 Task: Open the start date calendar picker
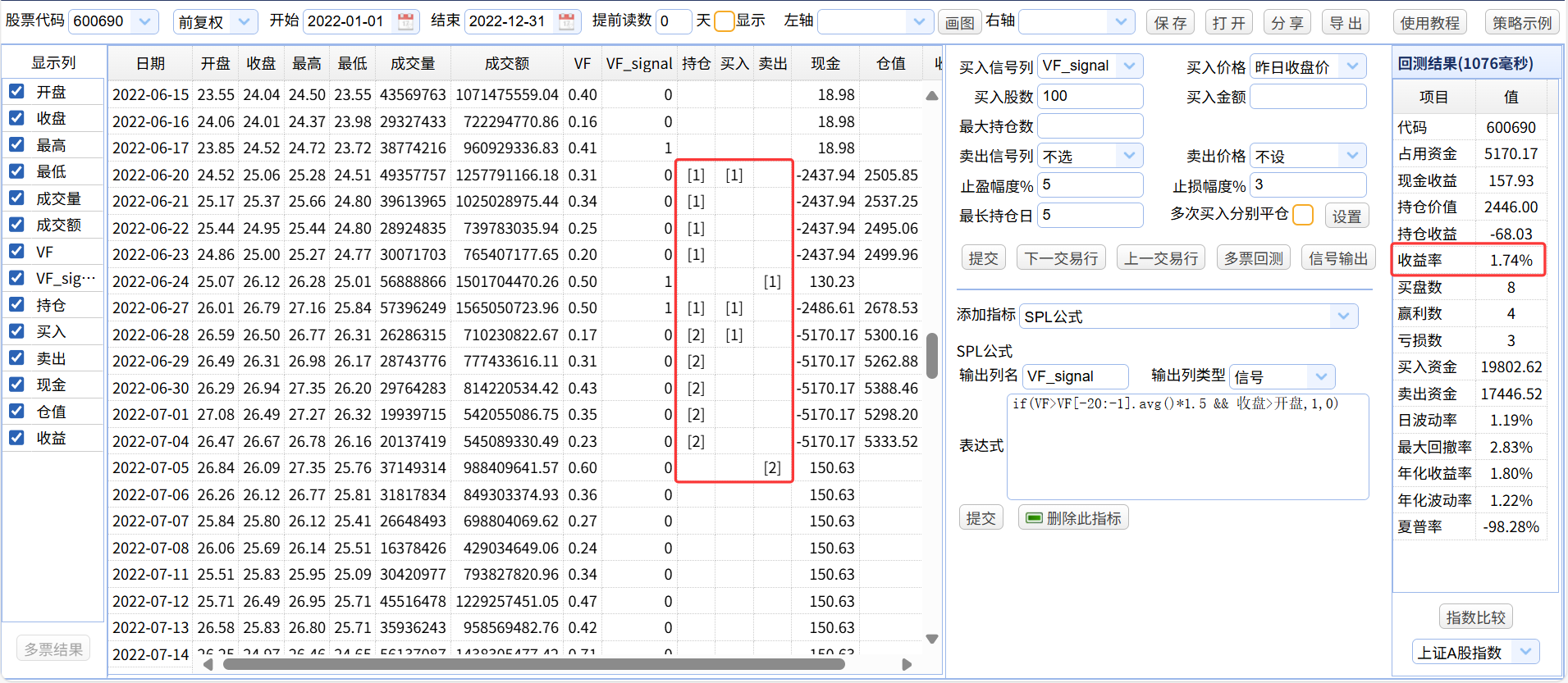[405, 22]
